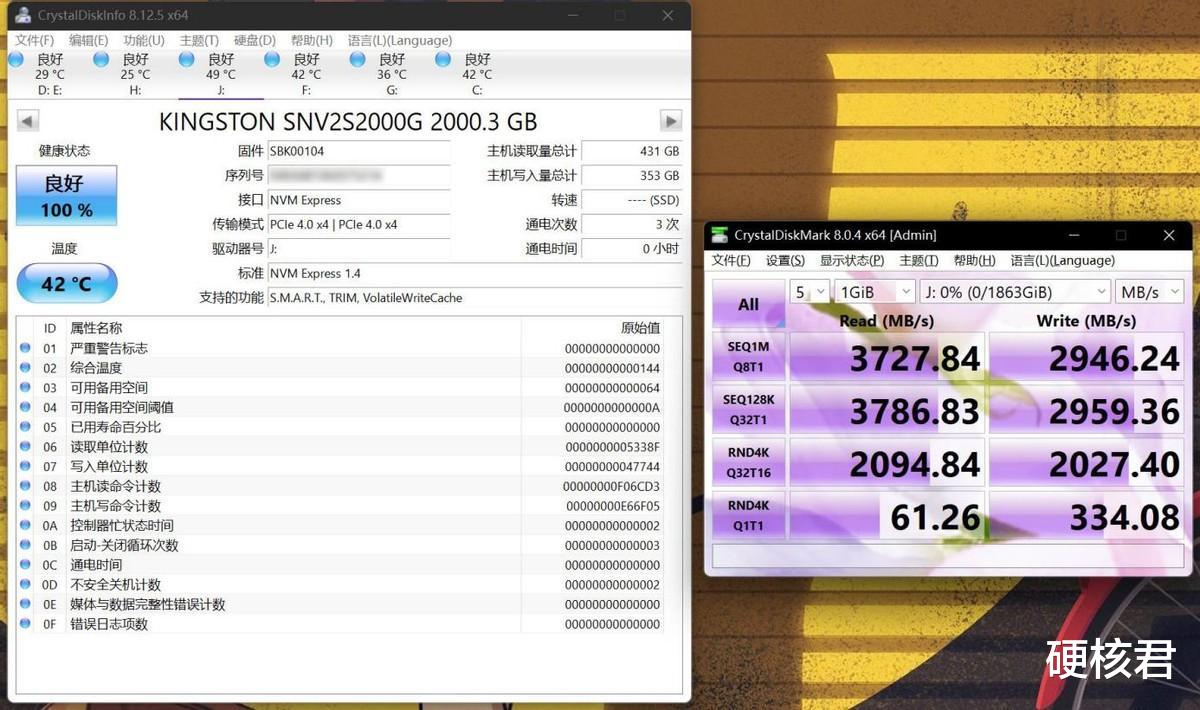Click the blurred 序列号 serial number field

(360, 176)
